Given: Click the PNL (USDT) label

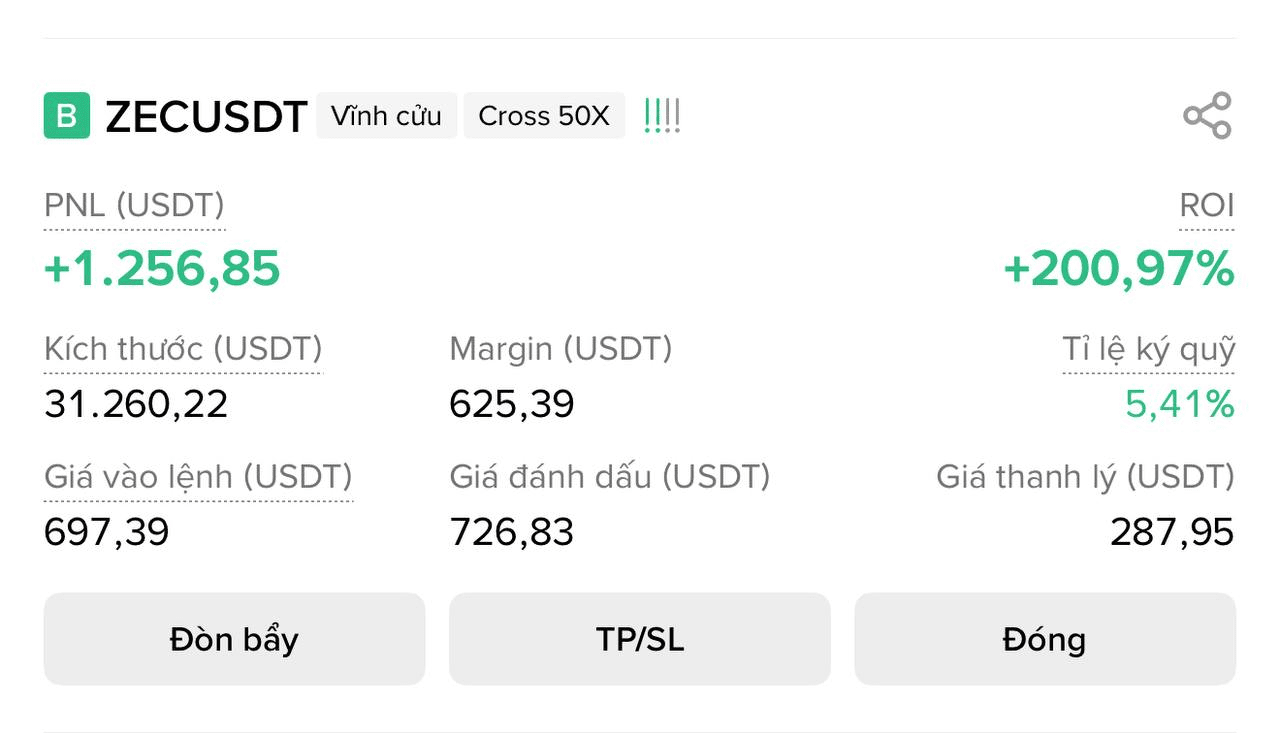Looking at the screenshot, I should pos(134,205).
